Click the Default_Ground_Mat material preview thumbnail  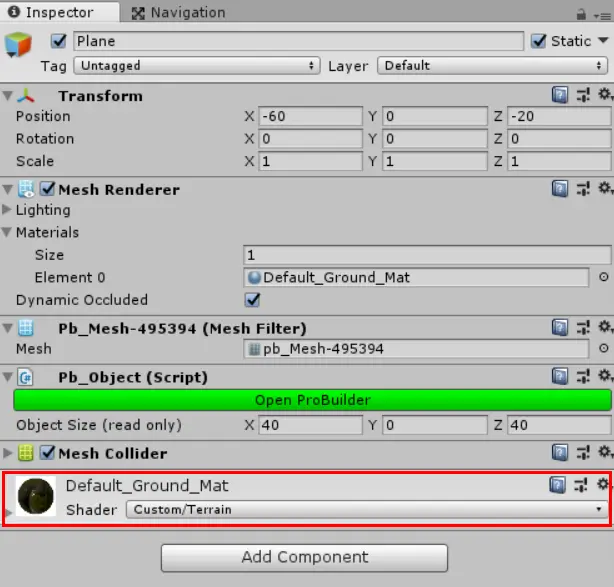[36, 496]
